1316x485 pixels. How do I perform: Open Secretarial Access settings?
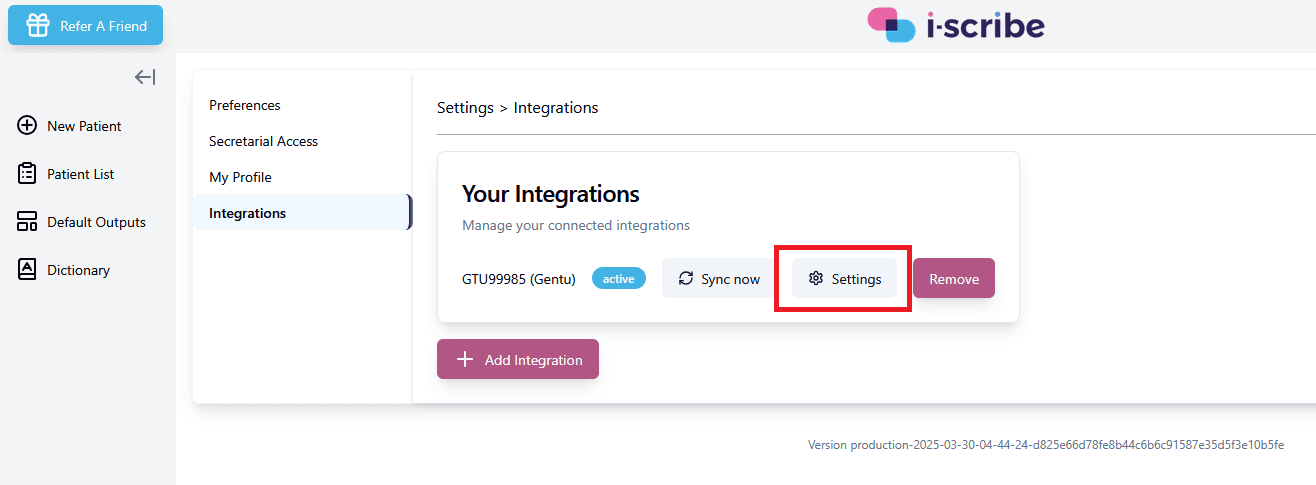point(263,141)
